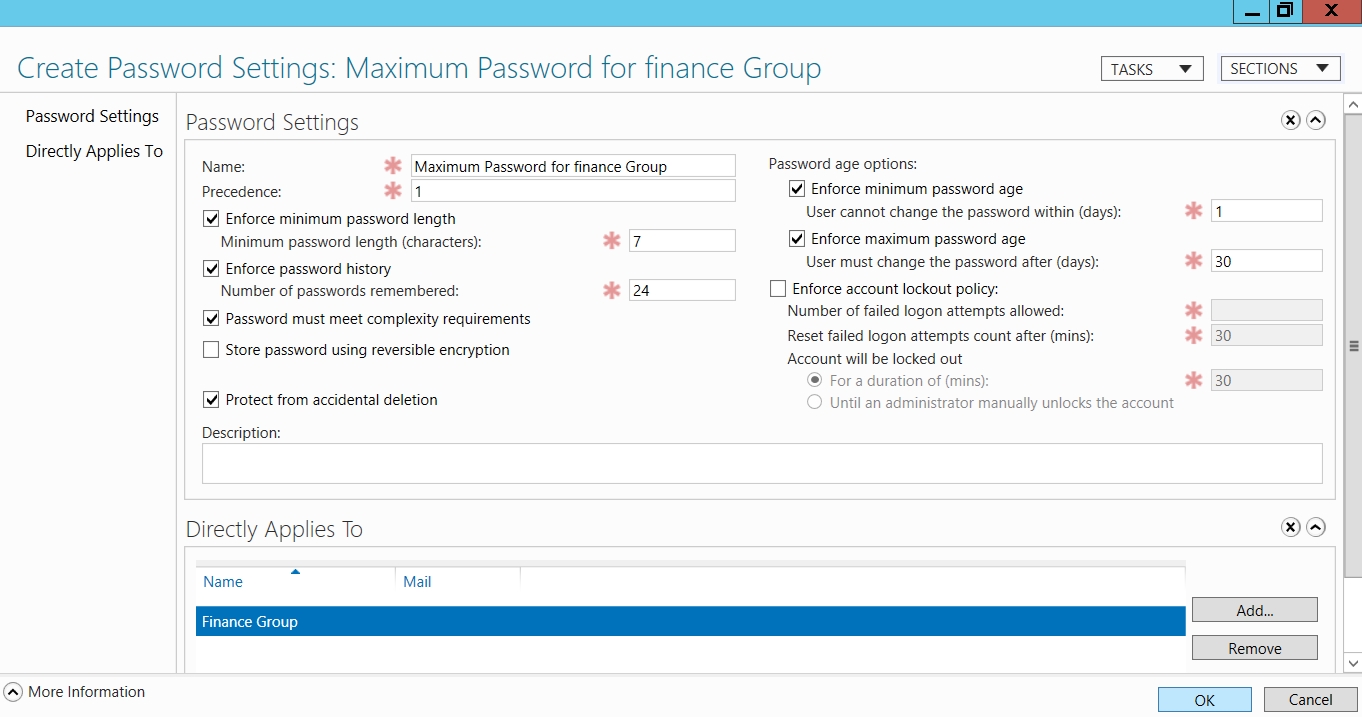Jump to Directly Applies To in navigation

(94, 152)
